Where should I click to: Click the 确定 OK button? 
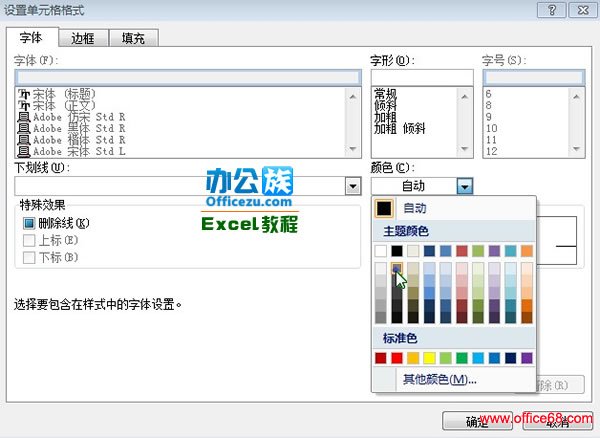coord(477,421)
